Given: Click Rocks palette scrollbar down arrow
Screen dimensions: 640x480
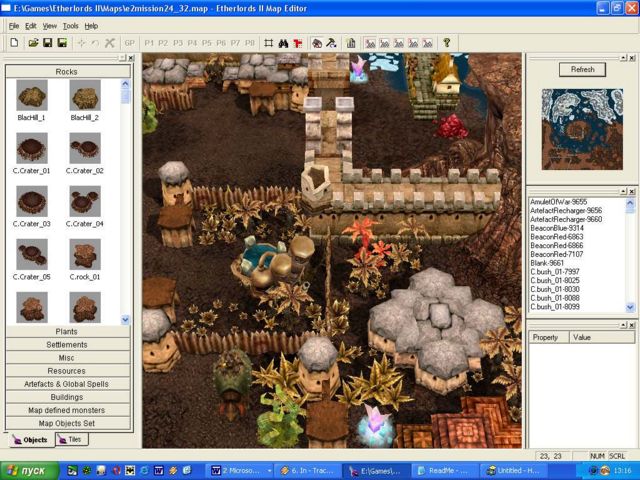Looking at the screenshot, I should point(125,319).
